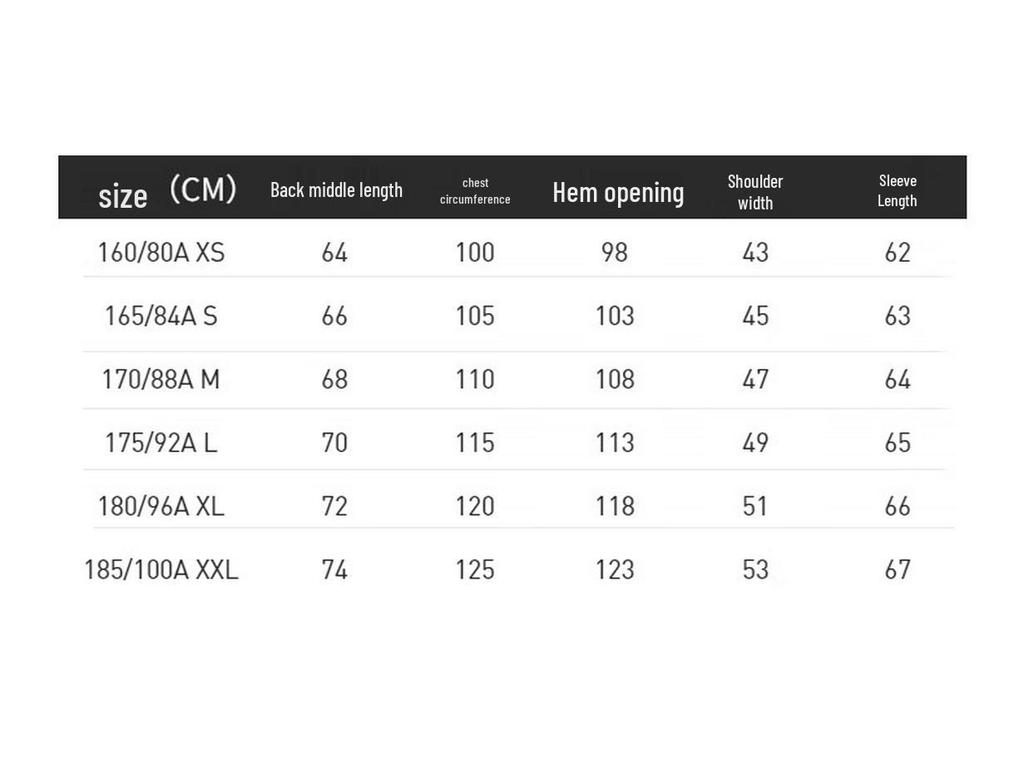1024x768 pixels.
Task: Select the 185/100A XXL size label
Action: point(161,570)
